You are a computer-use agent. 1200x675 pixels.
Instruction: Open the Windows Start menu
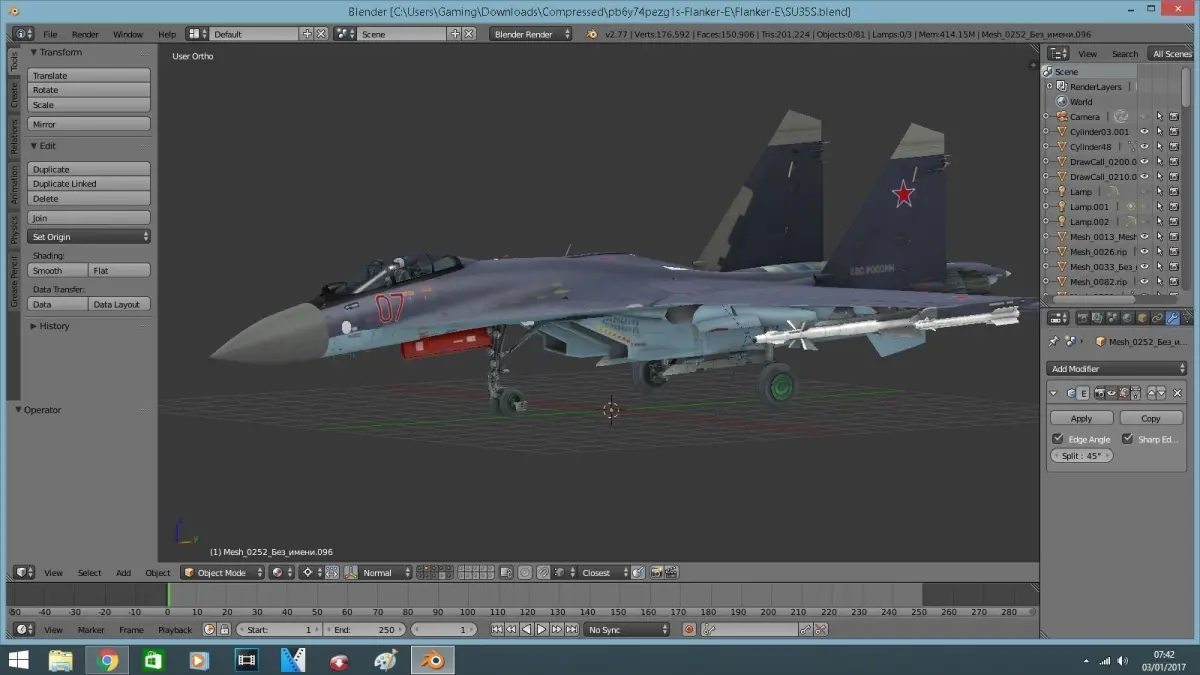(18, 660)
